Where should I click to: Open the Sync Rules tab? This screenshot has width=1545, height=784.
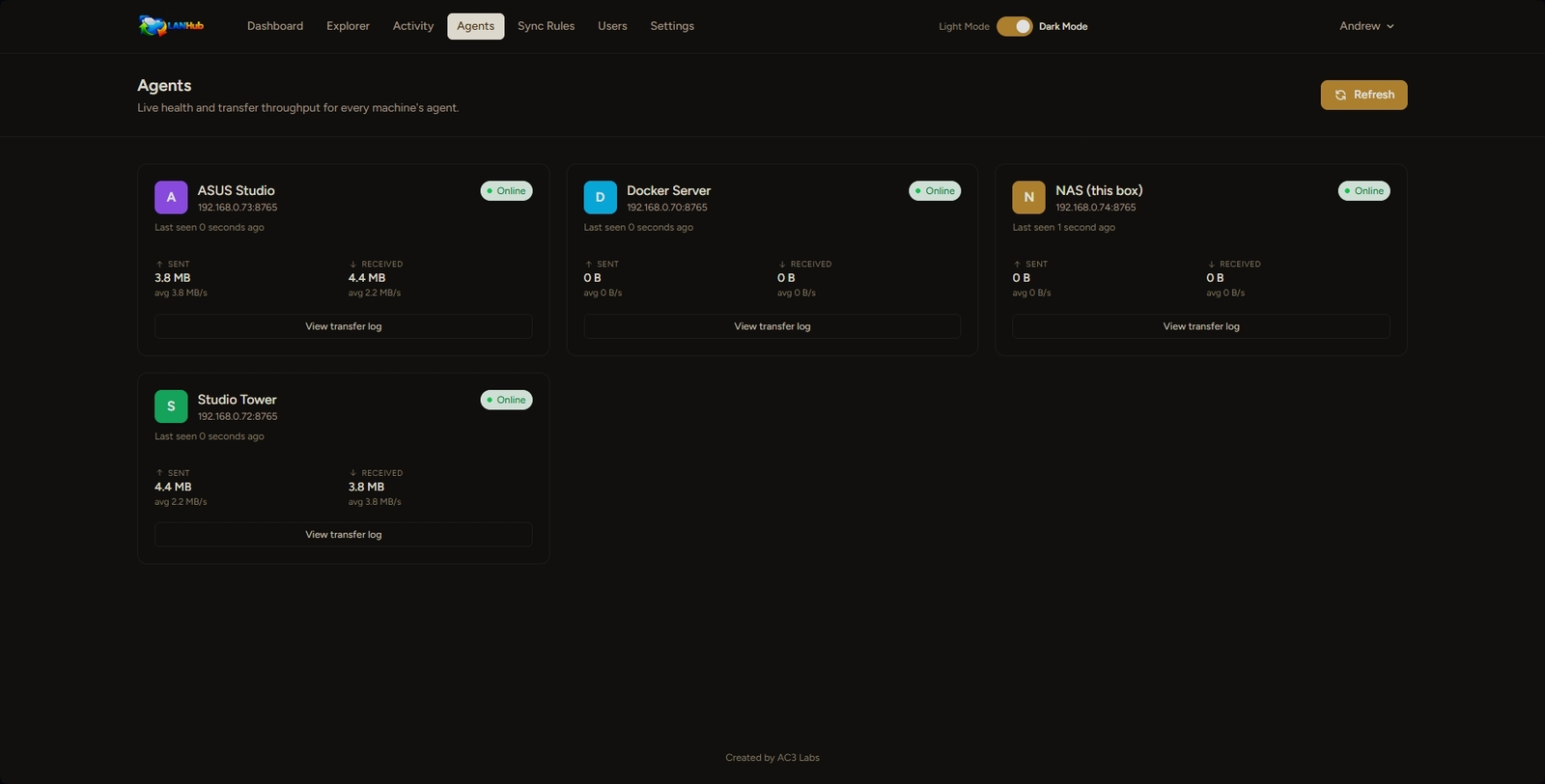pyautogui.click(x=546, y=26)
